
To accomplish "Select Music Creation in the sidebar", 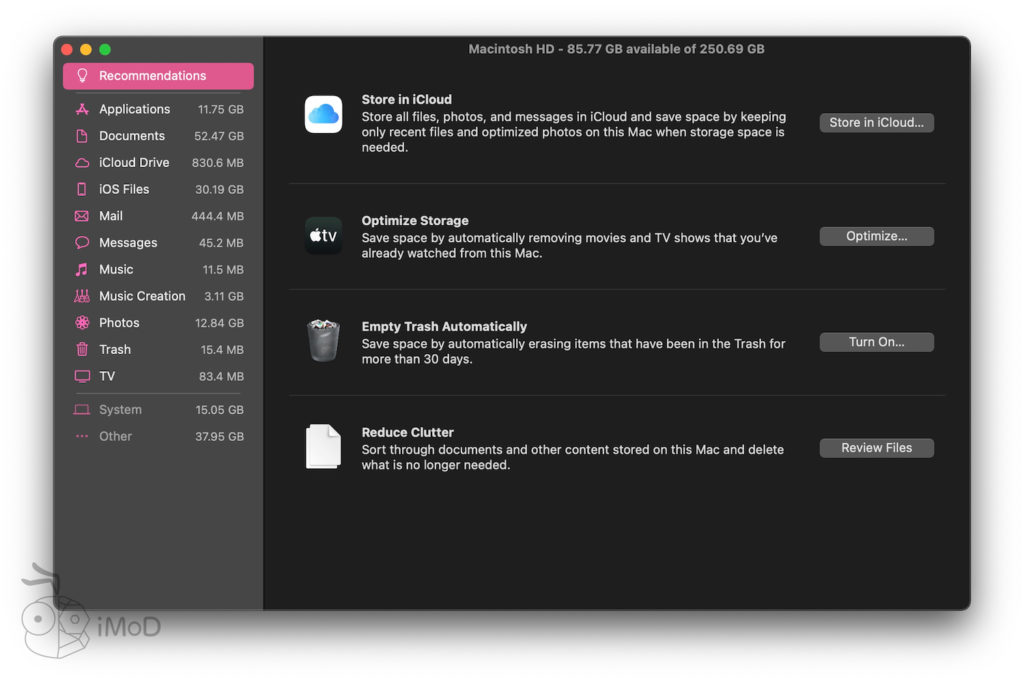I will click(x=142, y=296).
